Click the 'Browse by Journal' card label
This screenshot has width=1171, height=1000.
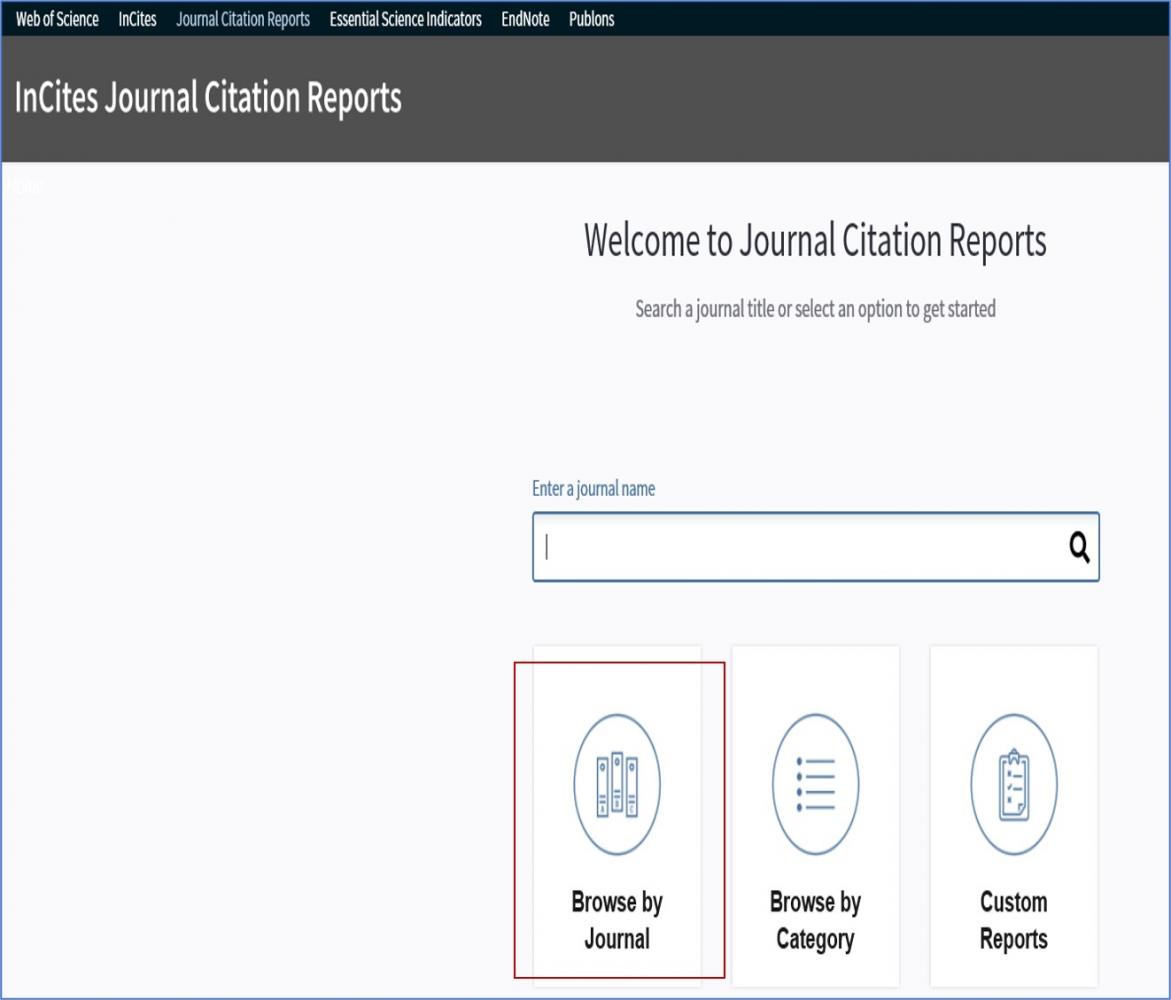click(x=617, y=920)
